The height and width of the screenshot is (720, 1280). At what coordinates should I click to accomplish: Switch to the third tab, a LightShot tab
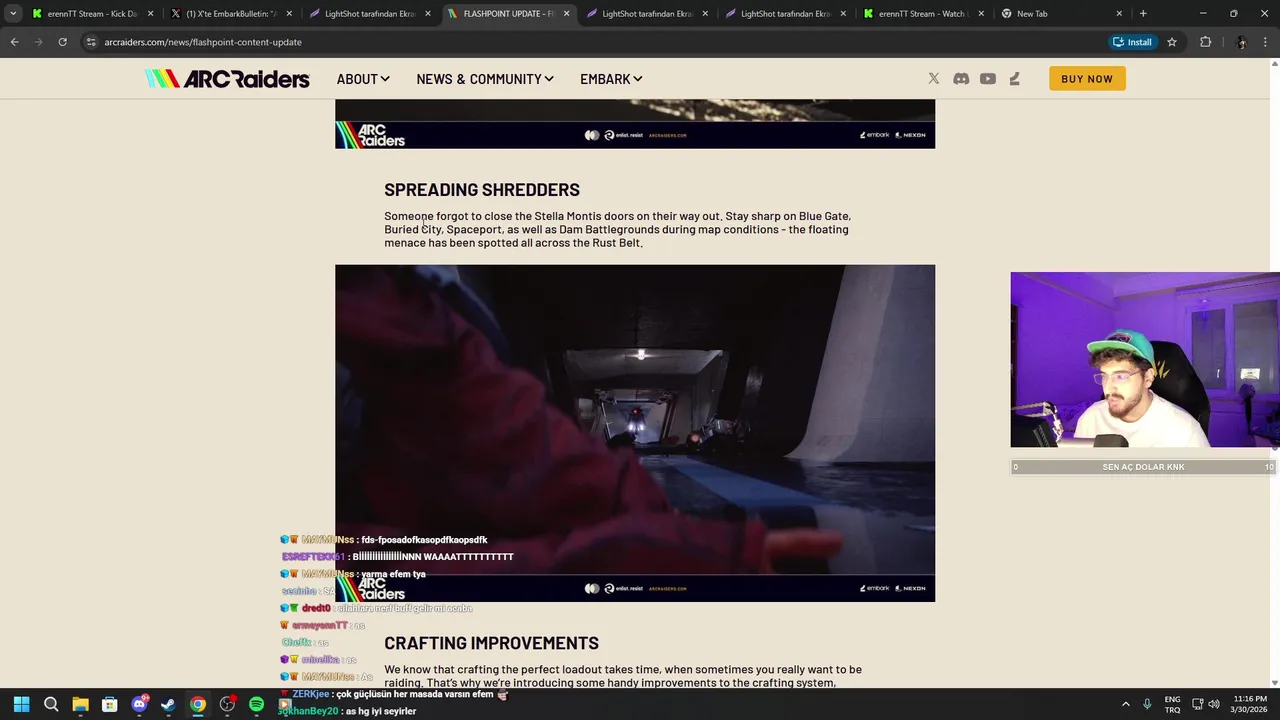tap(370, 14)
